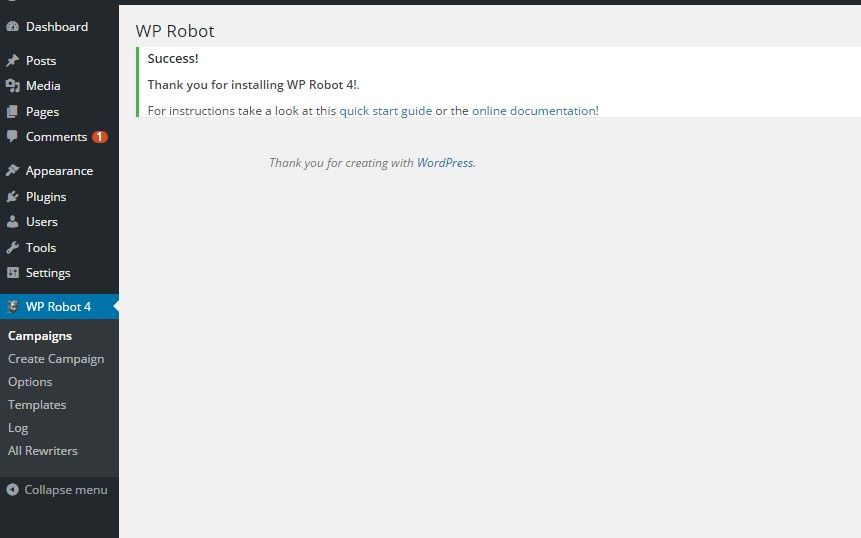Follow the quick start guide link

coord(385,111)
